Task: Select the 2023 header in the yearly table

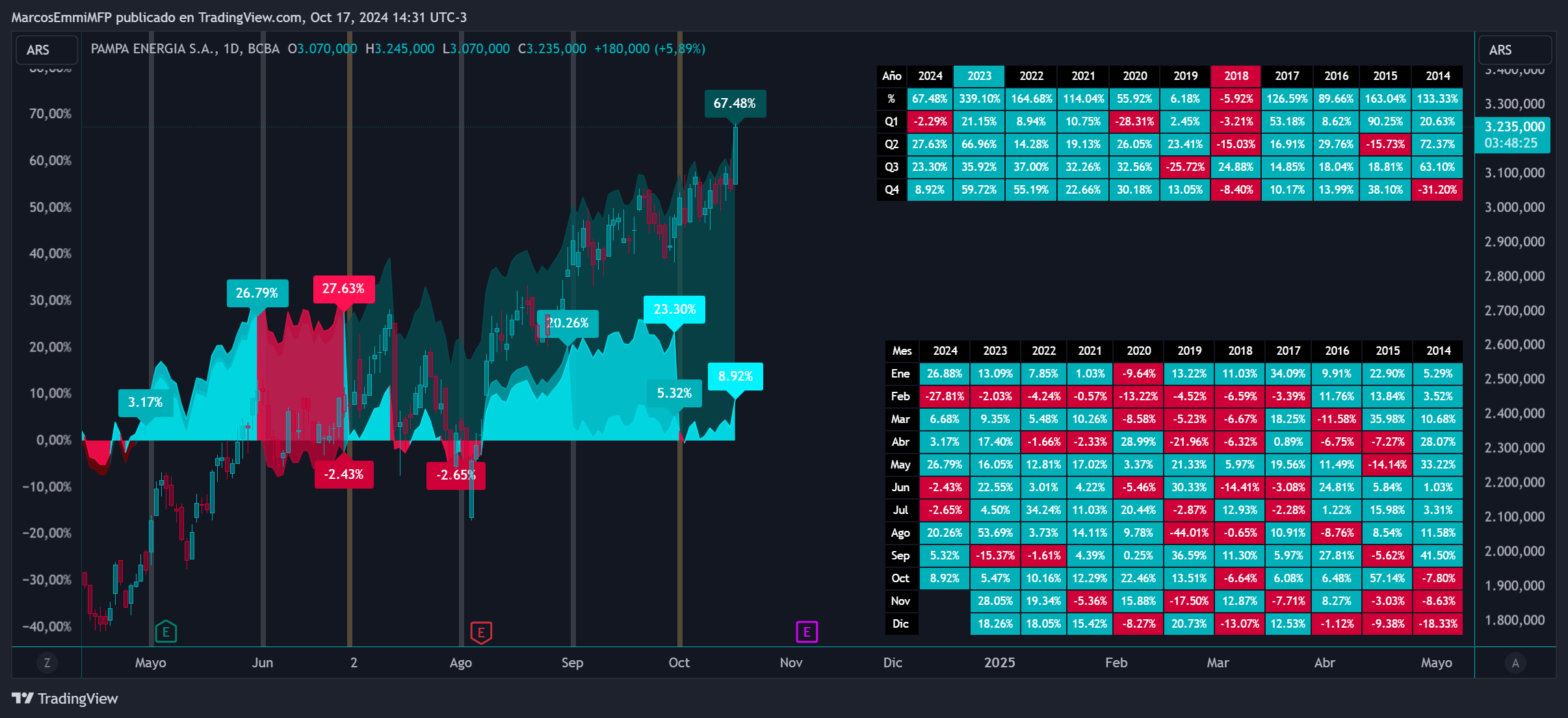Action: coord(979,76)
